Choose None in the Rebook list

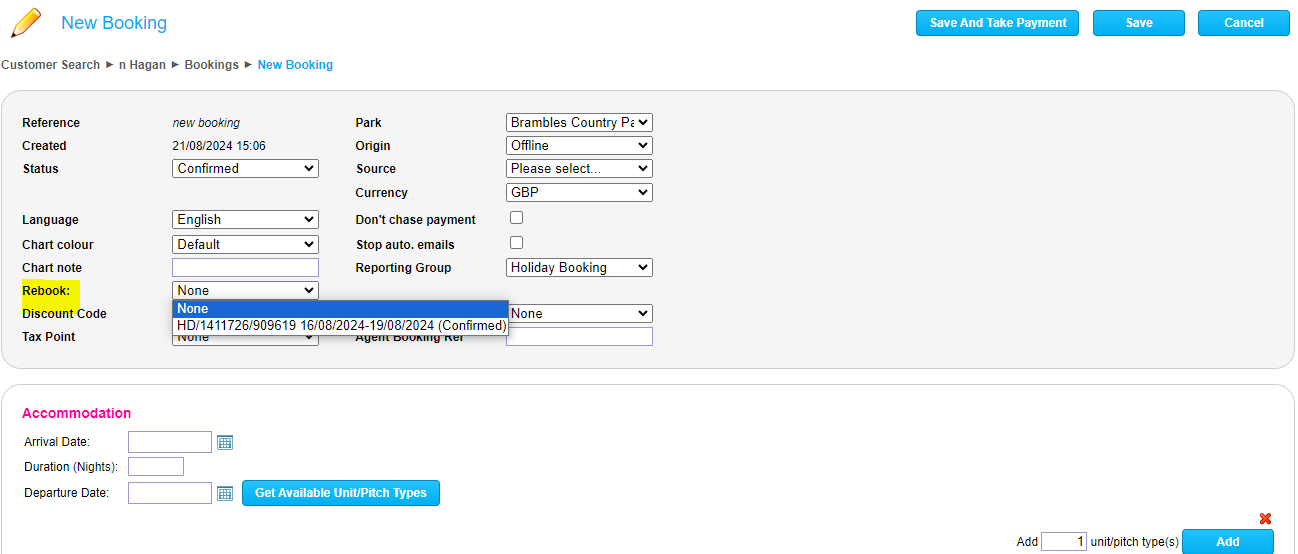pyautogui.click(x=341, y=309)
